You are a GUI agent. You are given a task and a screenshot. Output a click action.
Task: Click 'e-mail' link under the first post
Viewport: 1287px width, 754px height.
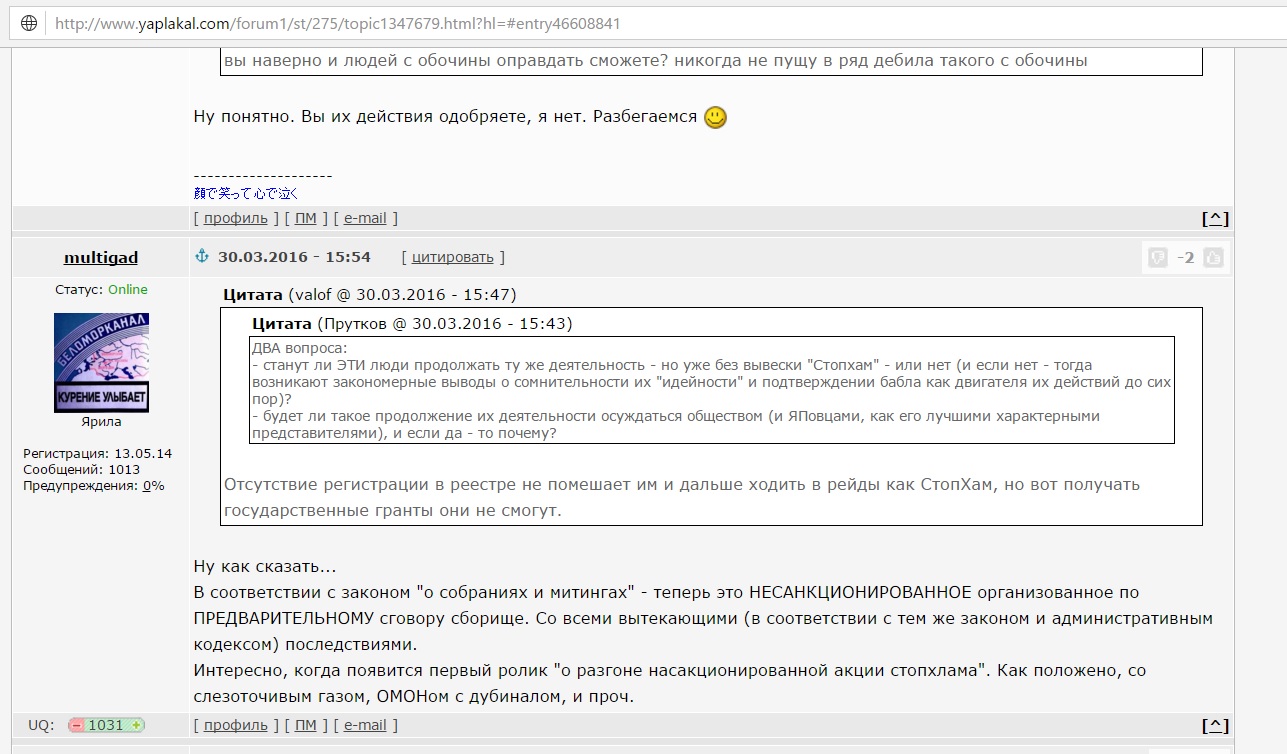(x=365, y=218)
